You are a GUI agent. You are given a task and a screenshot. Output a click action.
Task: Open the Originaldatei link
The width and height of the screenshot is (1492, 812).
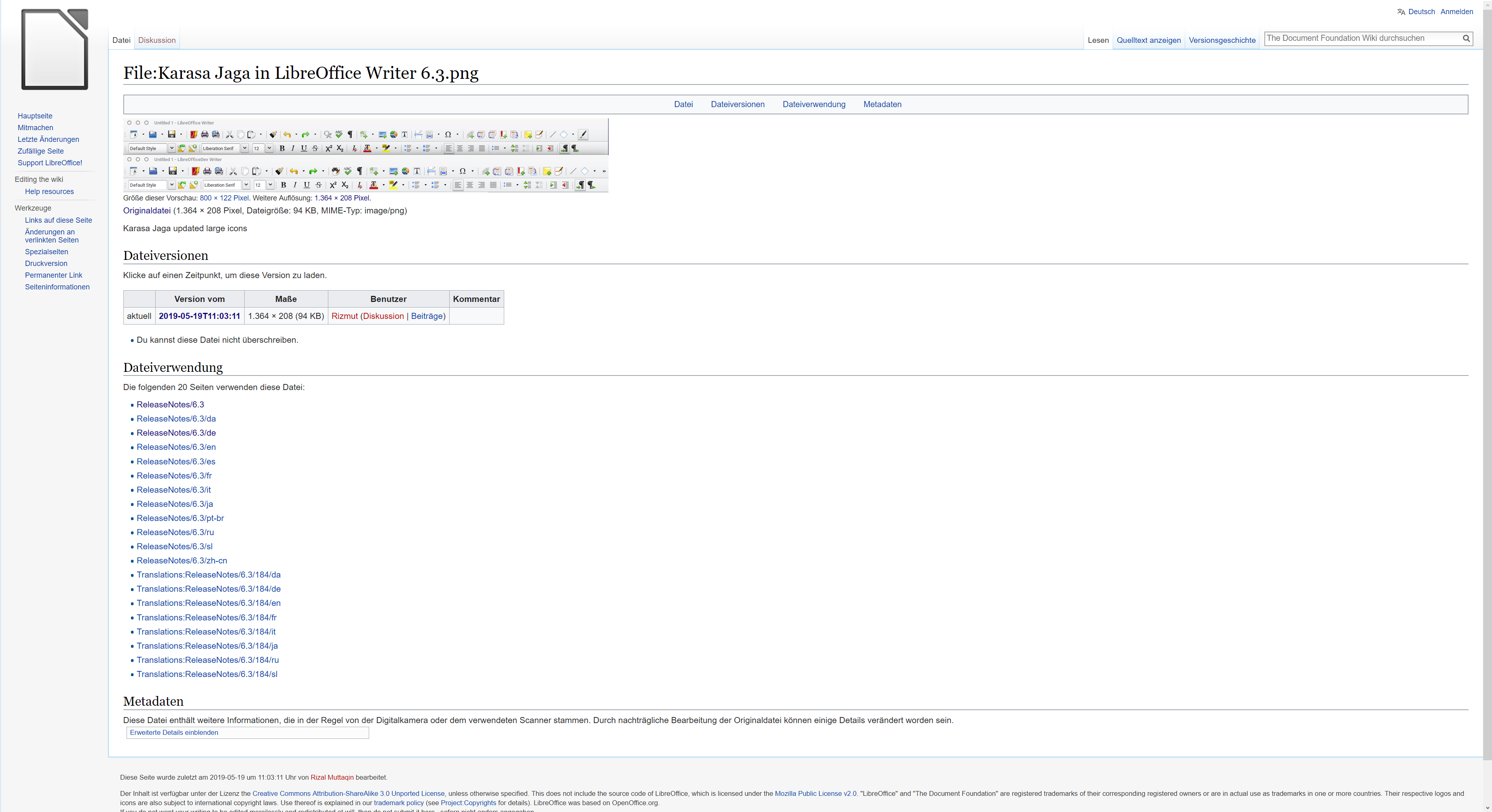(x=146, y=210)
